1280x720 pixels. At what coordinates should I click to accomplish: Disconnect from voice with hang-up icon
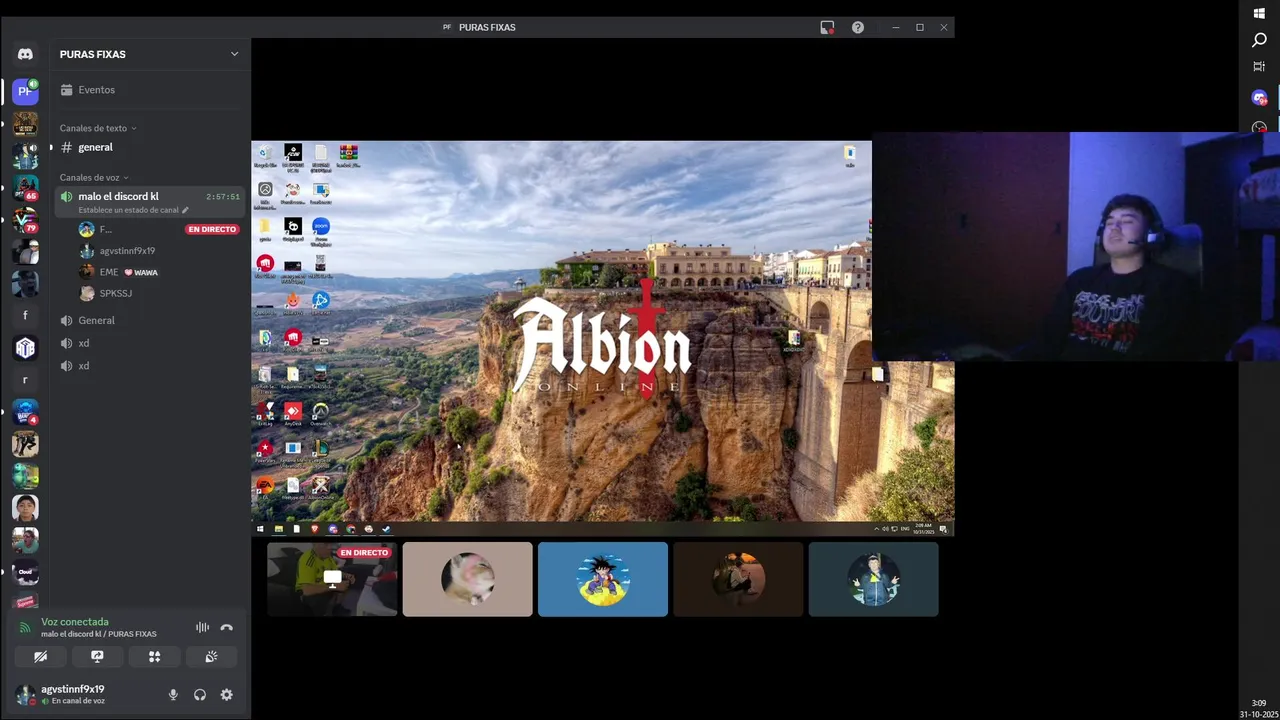227,627
